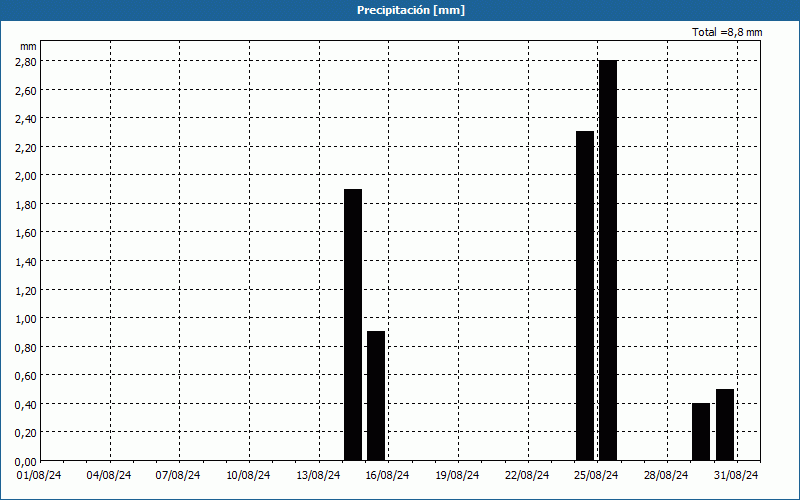The image size is (800, 500).
Task: Click the 'Precipitación [mm]' chart title
Action: [x=411, y=10]
